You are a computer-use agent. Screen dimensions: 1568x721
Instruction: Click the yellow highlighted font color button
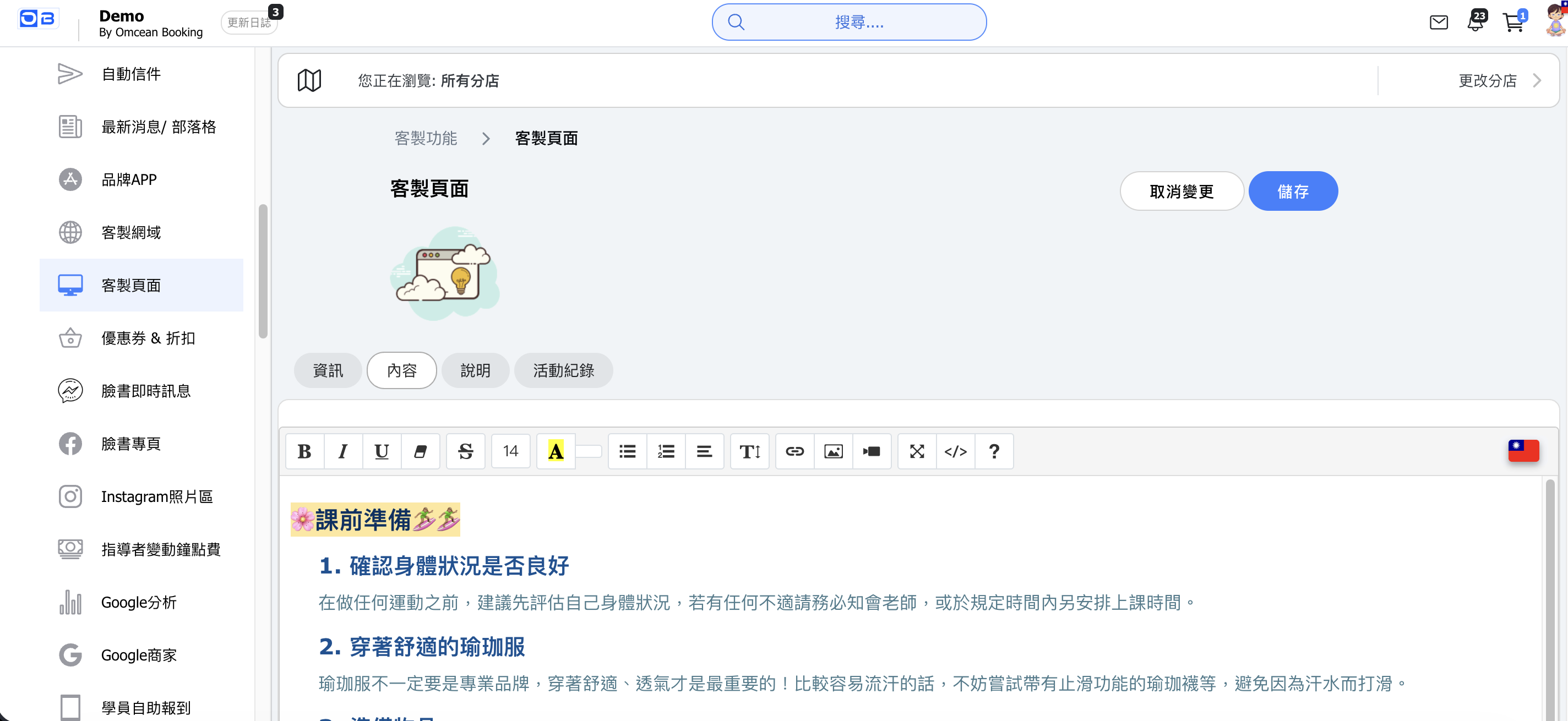[555, 451]
